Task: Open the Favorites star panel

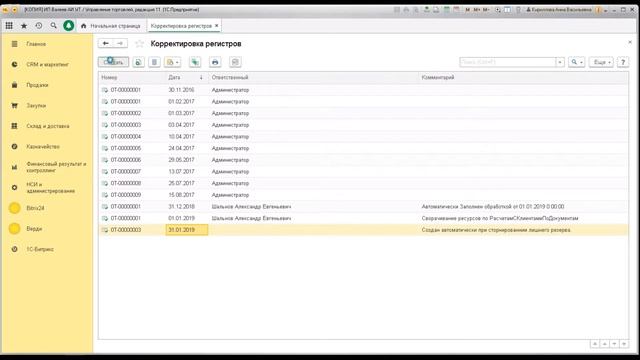Action: tap(24, 26)
